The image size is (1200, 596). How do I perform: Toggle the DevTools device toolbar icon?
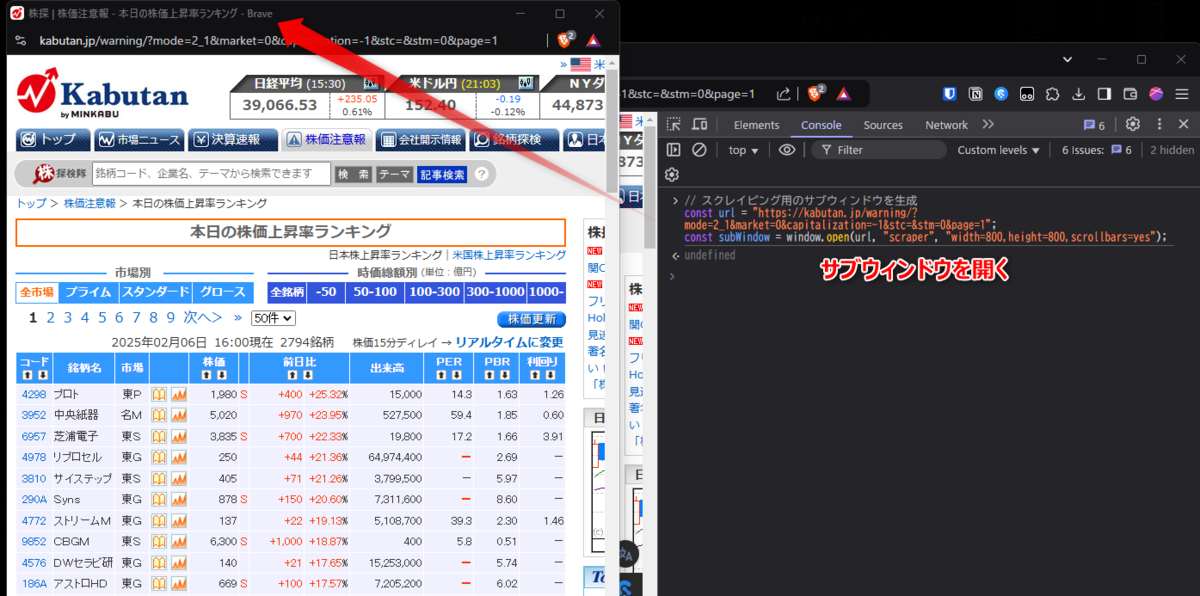click(x=700, y=125)
